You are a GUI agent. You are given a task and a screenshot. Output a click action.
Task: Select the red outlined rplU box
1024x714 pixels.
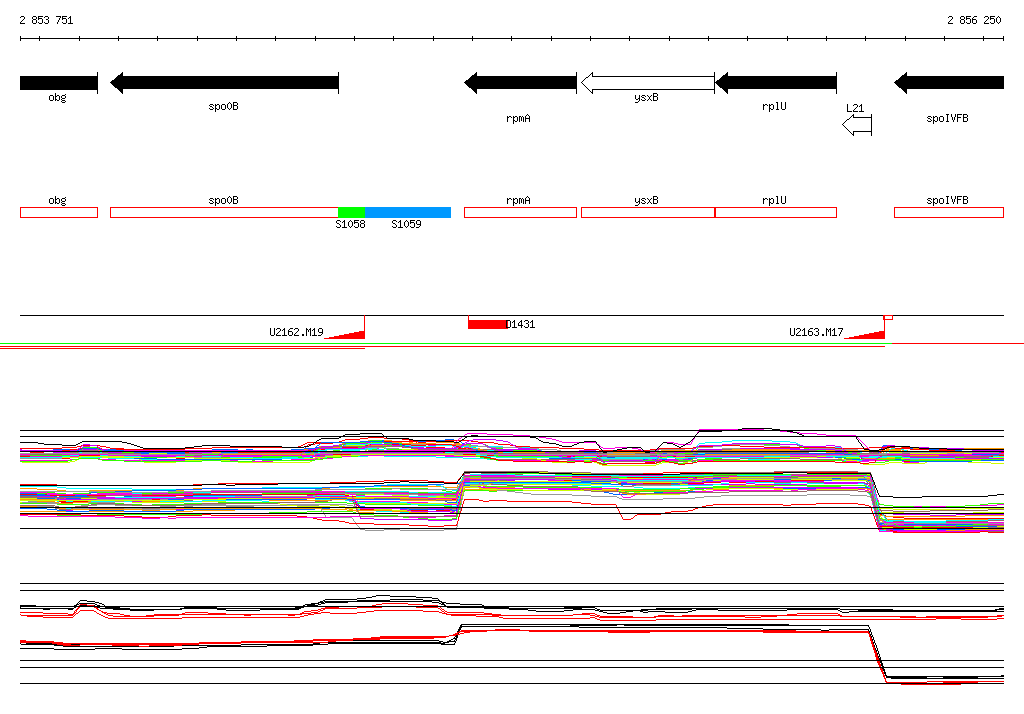pos(776,212)
